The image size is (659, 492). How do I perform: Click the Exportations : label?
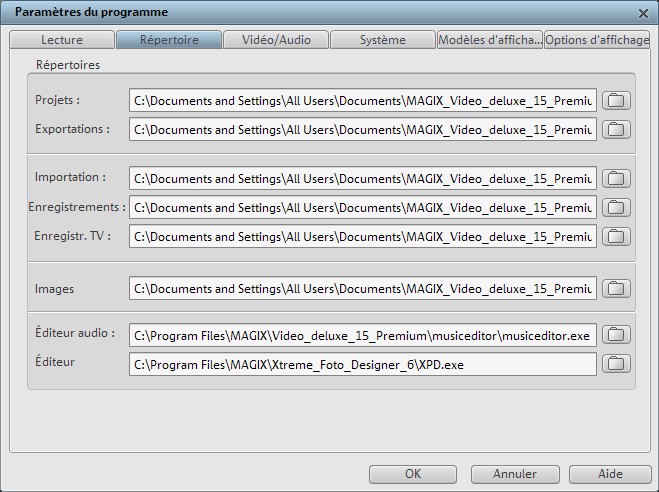[x=72, y=129]
